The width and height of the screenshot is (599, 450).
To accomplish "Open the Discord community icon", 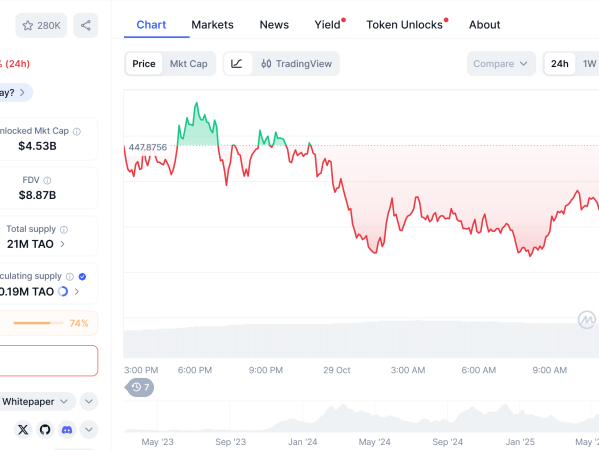I will click(67, 430).
